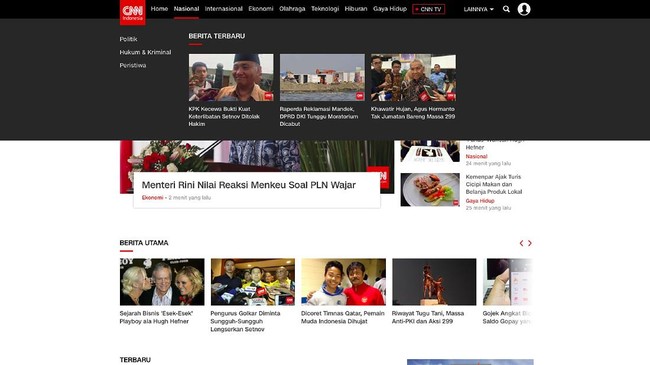Open the Internasional menu item
Image resolution: width=650 pixels, height=365 pixels.
tap(224, 9)
